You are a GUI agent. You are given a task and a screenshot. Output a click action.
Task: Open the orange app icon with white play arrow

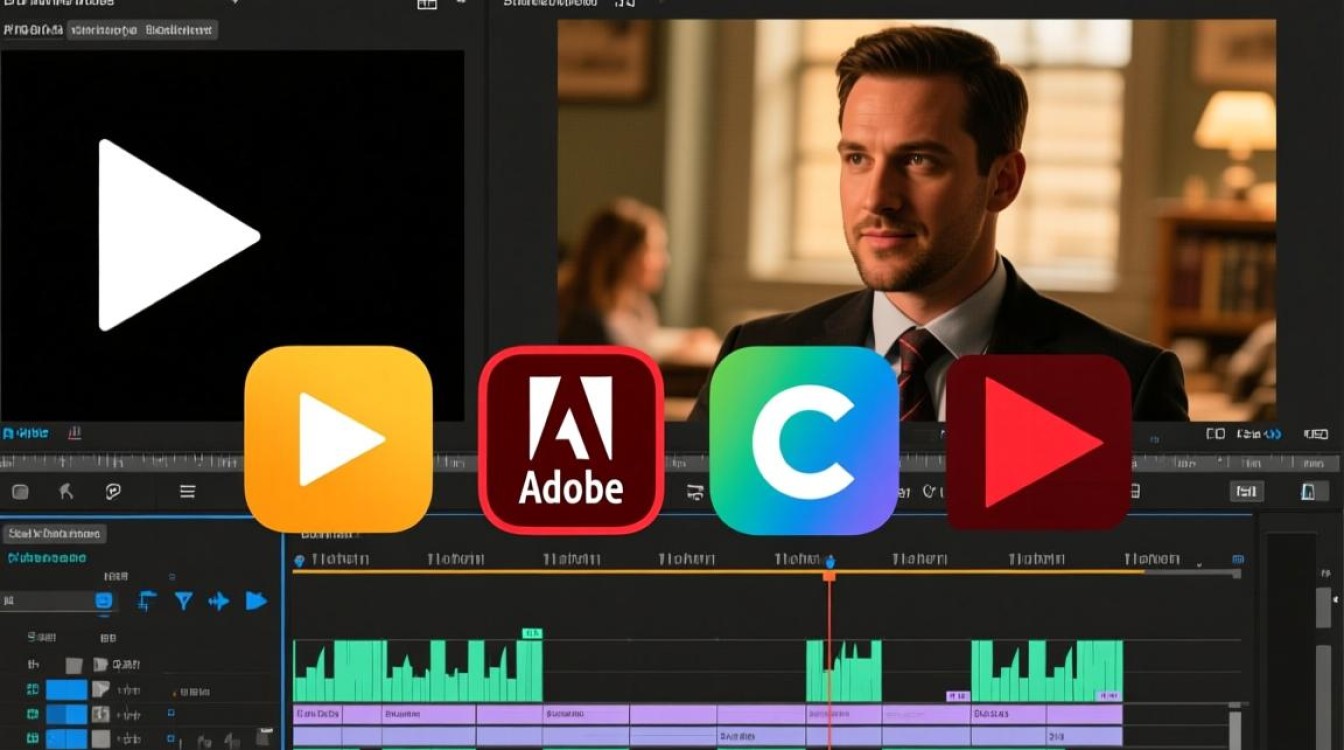coord(338,439)
